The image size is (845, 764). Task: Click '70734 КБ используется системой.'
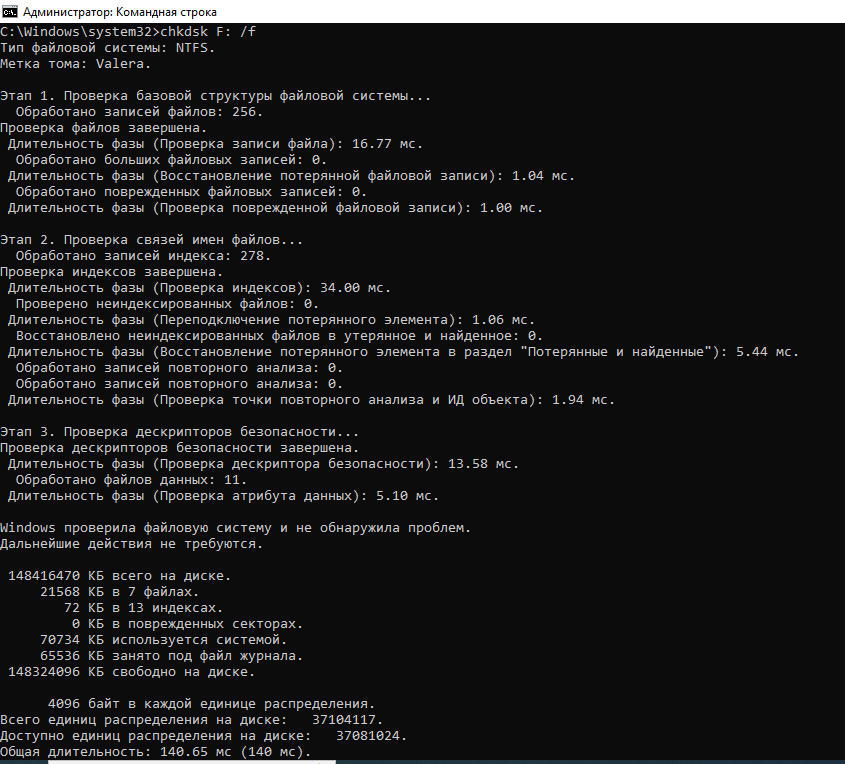click(x=163, y=640)
